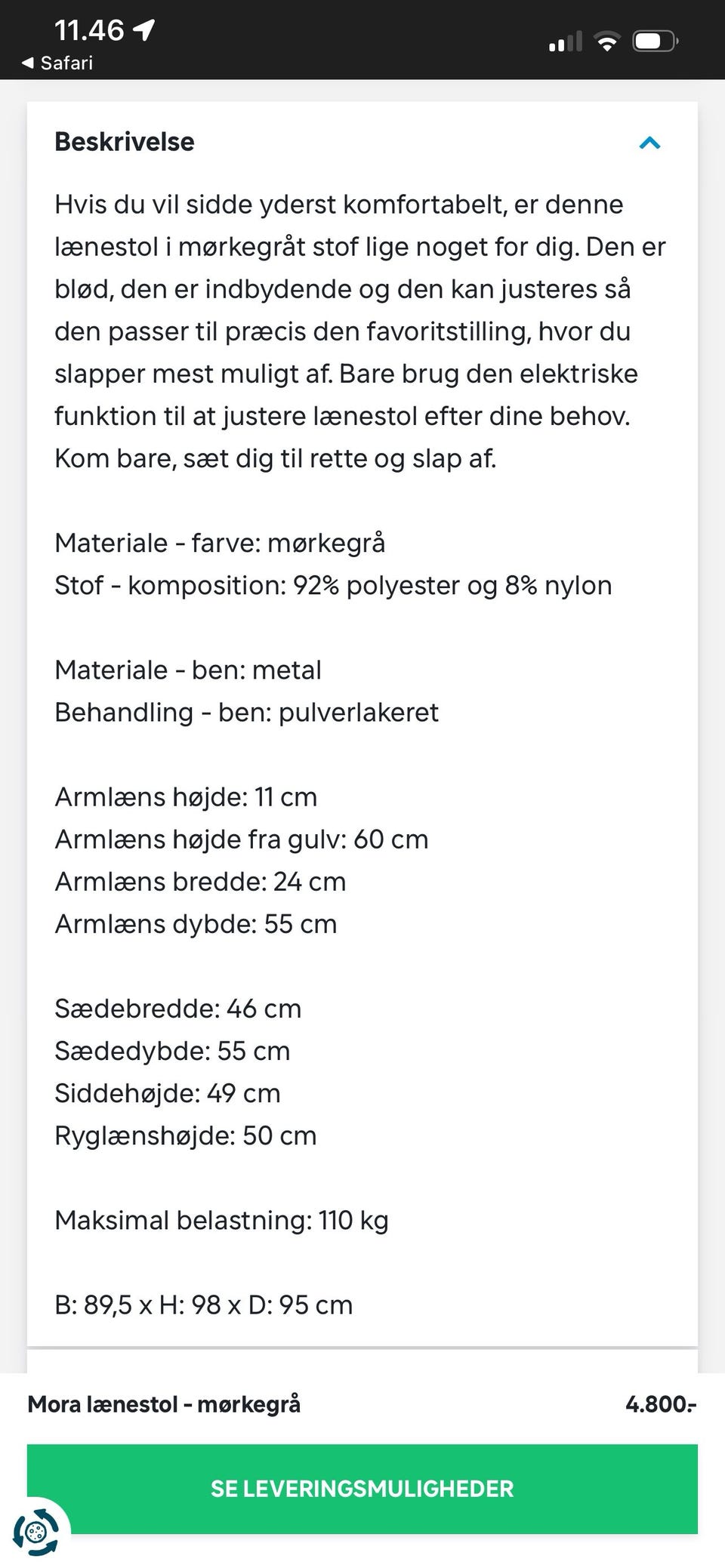Tap the Wi-Fi status icon
This screenshot has height=1568, width=725.
606,42
